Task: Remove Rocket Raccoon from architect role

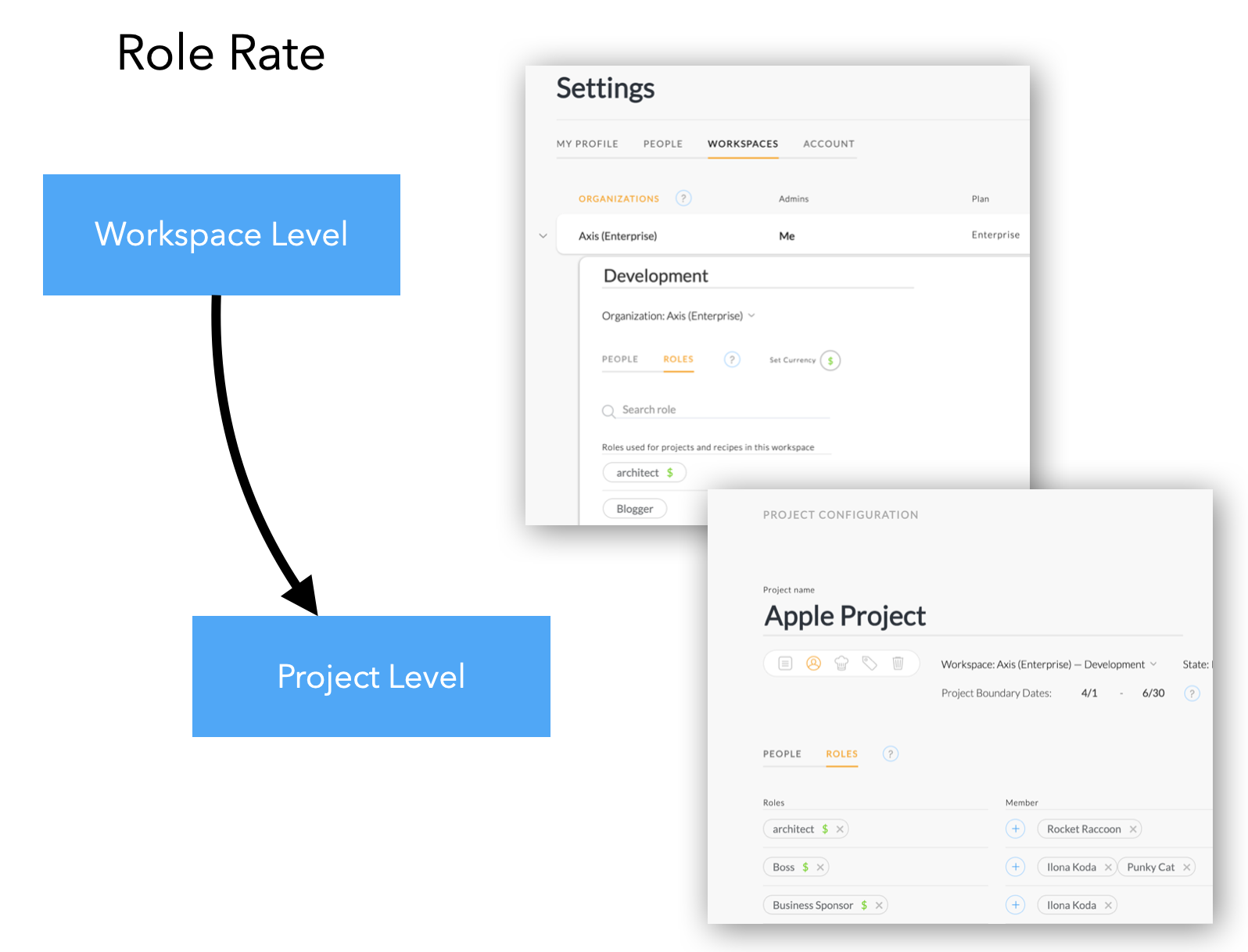Action: coord(1133,829)
